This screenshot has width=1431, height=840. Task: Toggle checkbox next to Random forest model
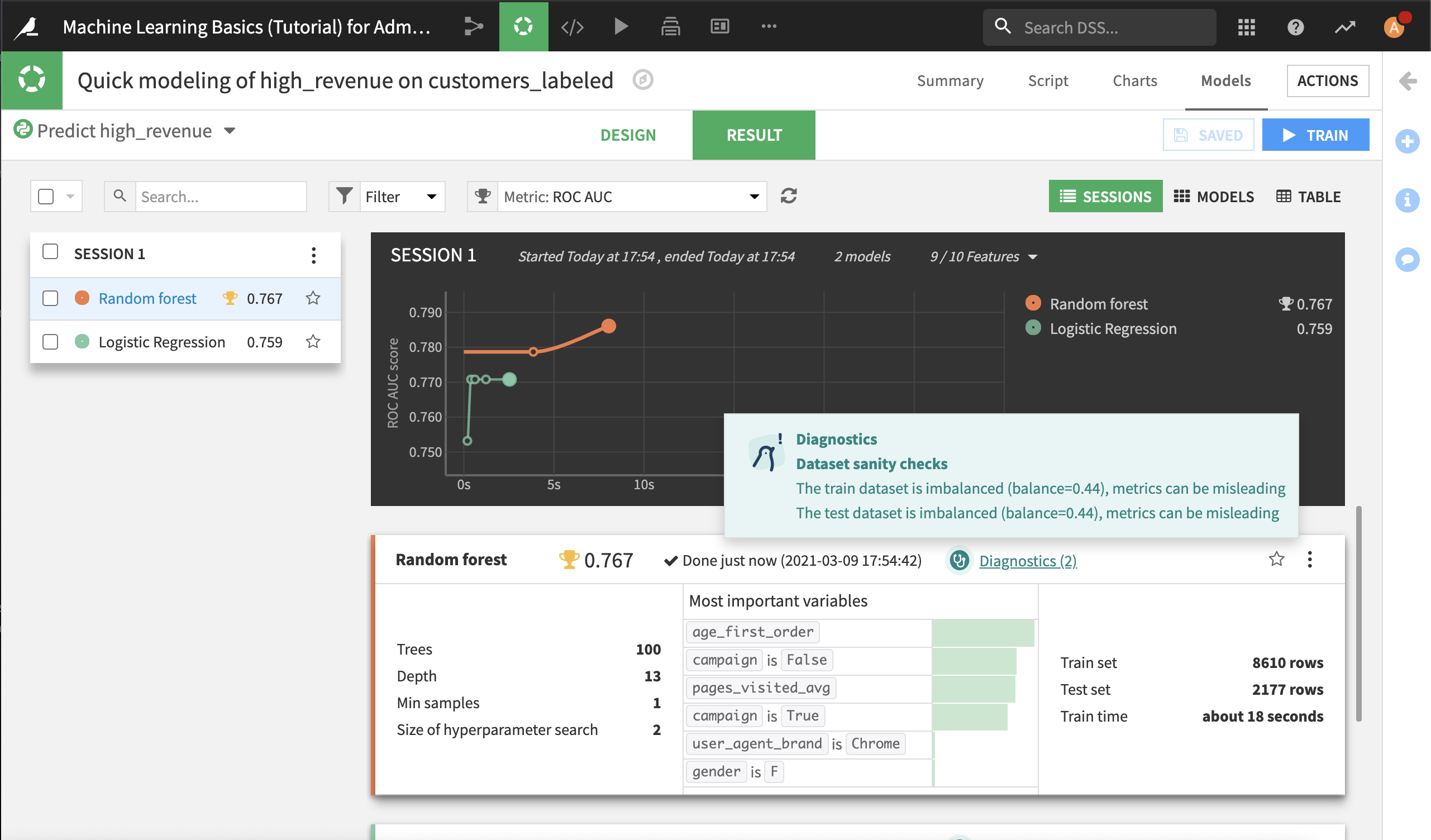click(49, 297)
